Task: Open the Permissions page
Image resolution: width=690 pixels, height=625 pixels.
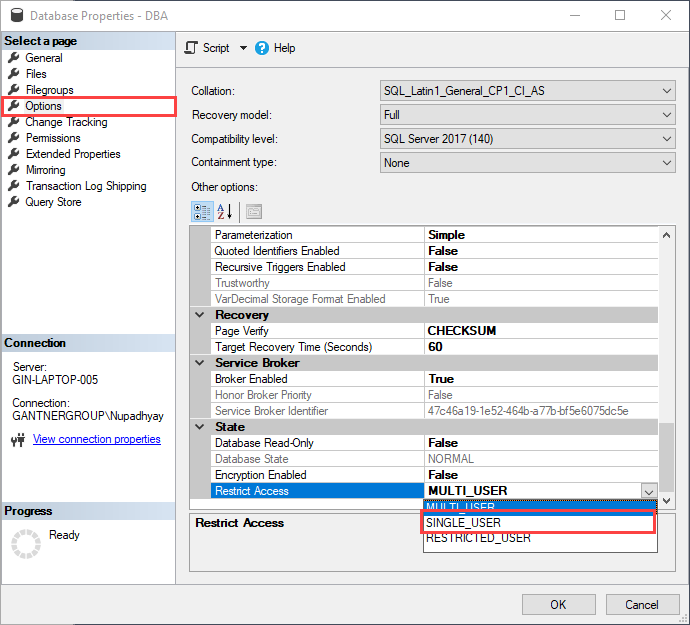Action: (x=53, y=138)
